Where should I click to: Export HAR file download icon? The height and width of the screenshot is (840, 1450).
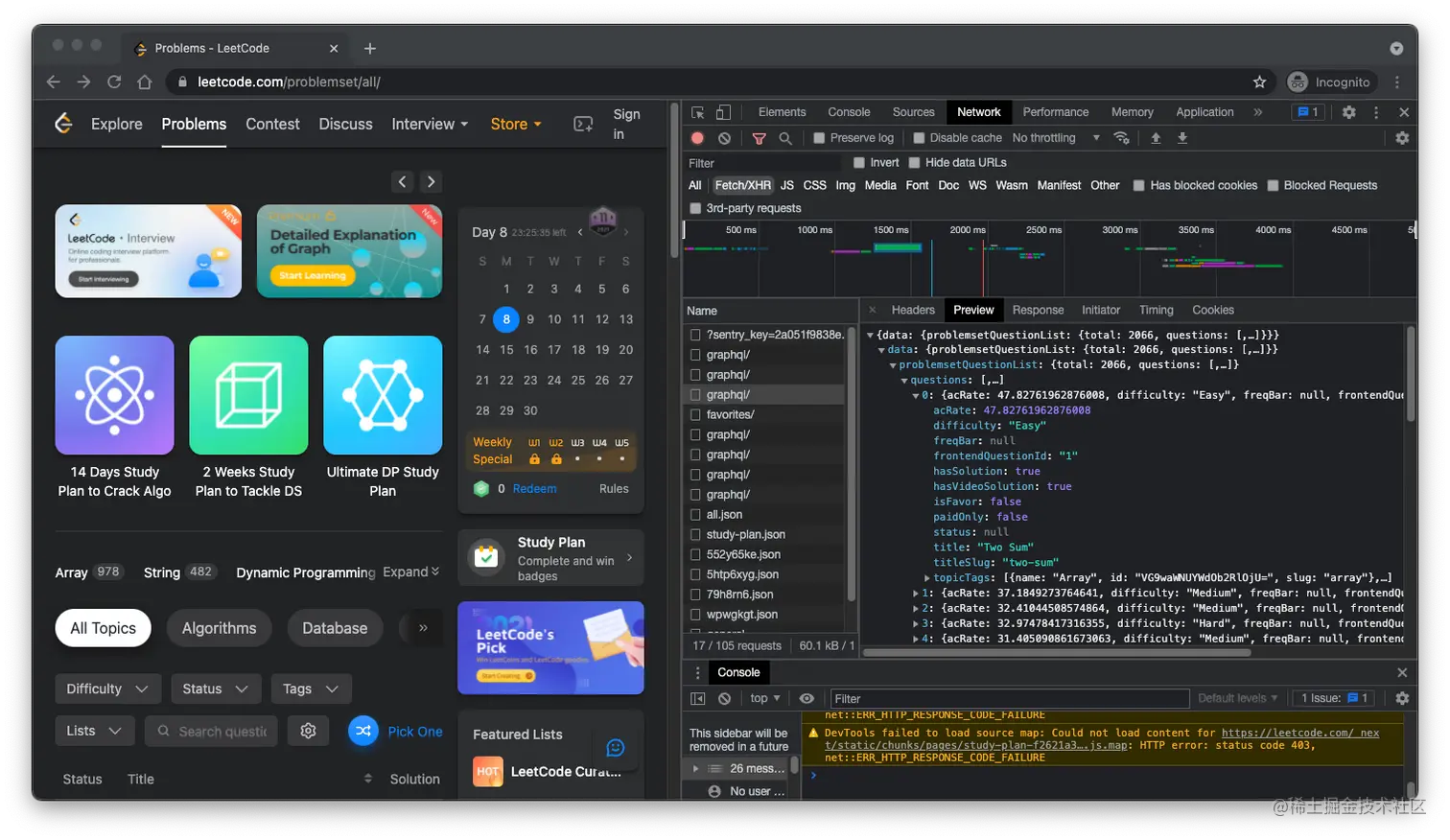(1182, 138)
